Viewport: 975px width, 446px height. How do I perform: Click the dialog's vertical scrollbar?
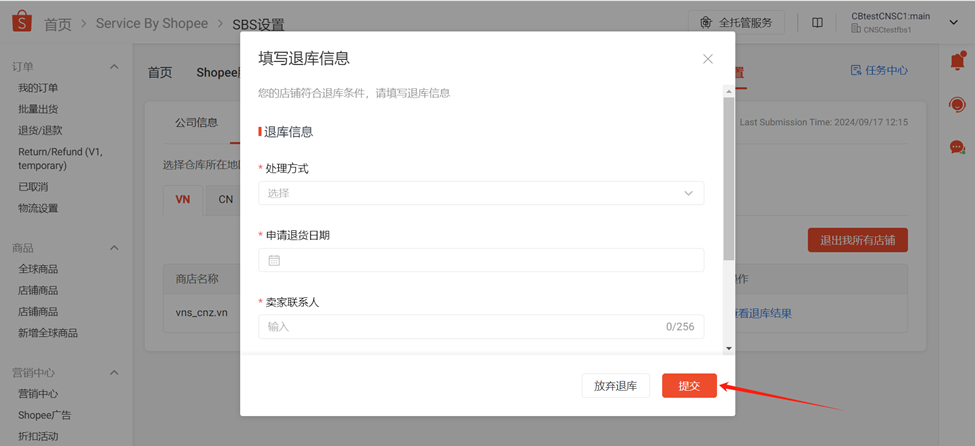pos(728,180)
